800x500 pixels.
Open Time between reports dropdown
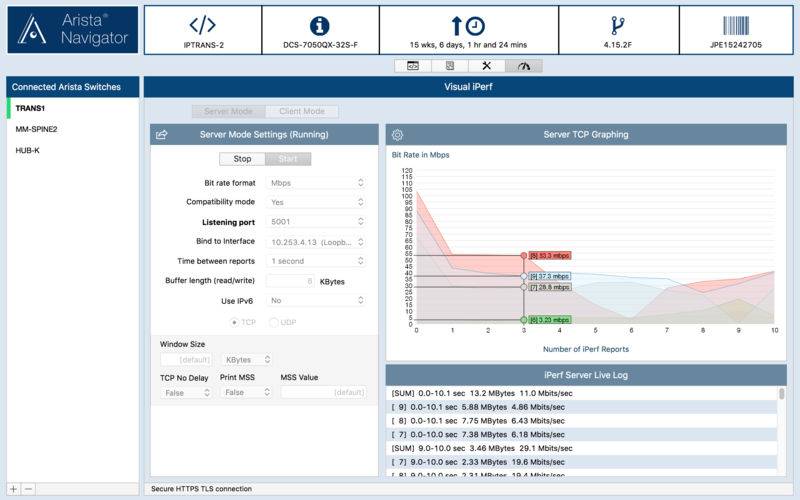coord(316,261)
